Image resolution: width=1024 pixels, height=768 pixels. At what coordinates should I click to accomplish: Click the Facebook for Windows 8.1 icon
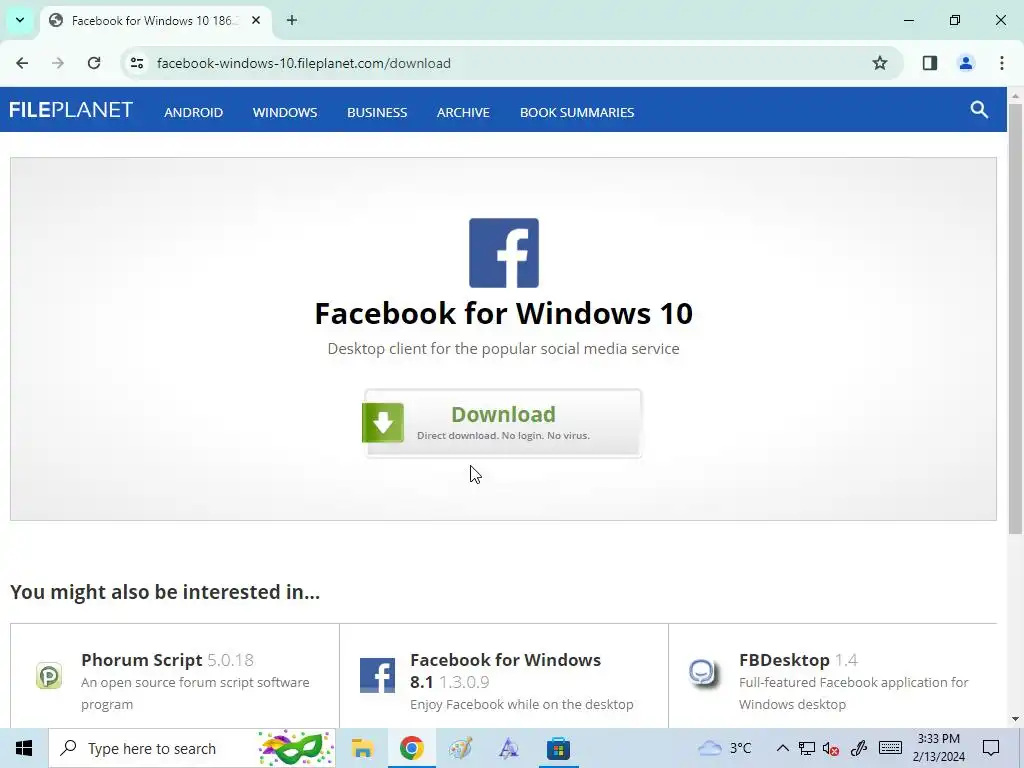[377, 675]
